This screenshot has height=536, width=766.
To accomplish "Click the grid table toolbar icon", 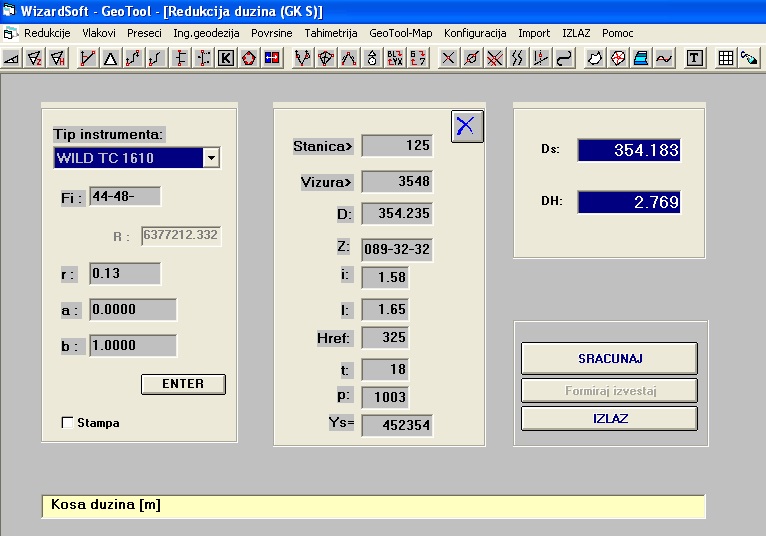I will (727, 59).
